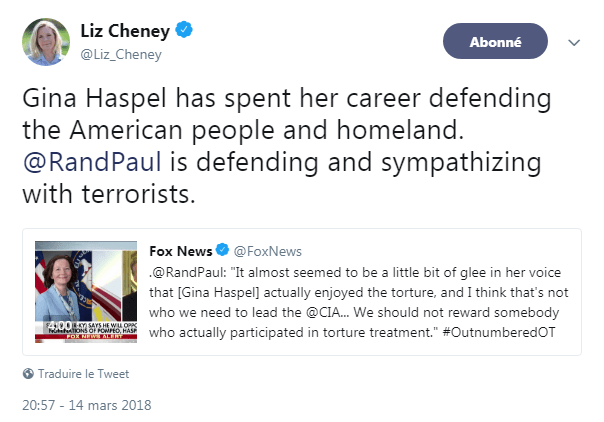Expand the tweet options chevron menu

pyautogui.click(x=574, y=42)
